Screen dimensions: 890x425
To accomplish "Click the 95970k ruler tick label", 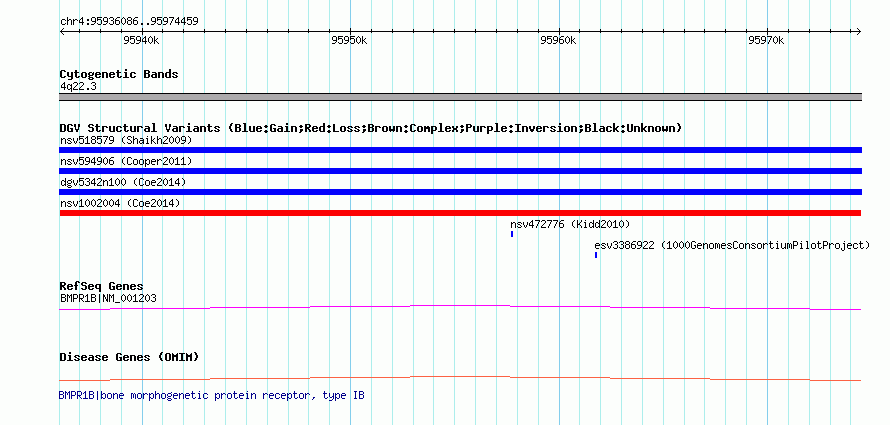I will (x=766, y=40).
